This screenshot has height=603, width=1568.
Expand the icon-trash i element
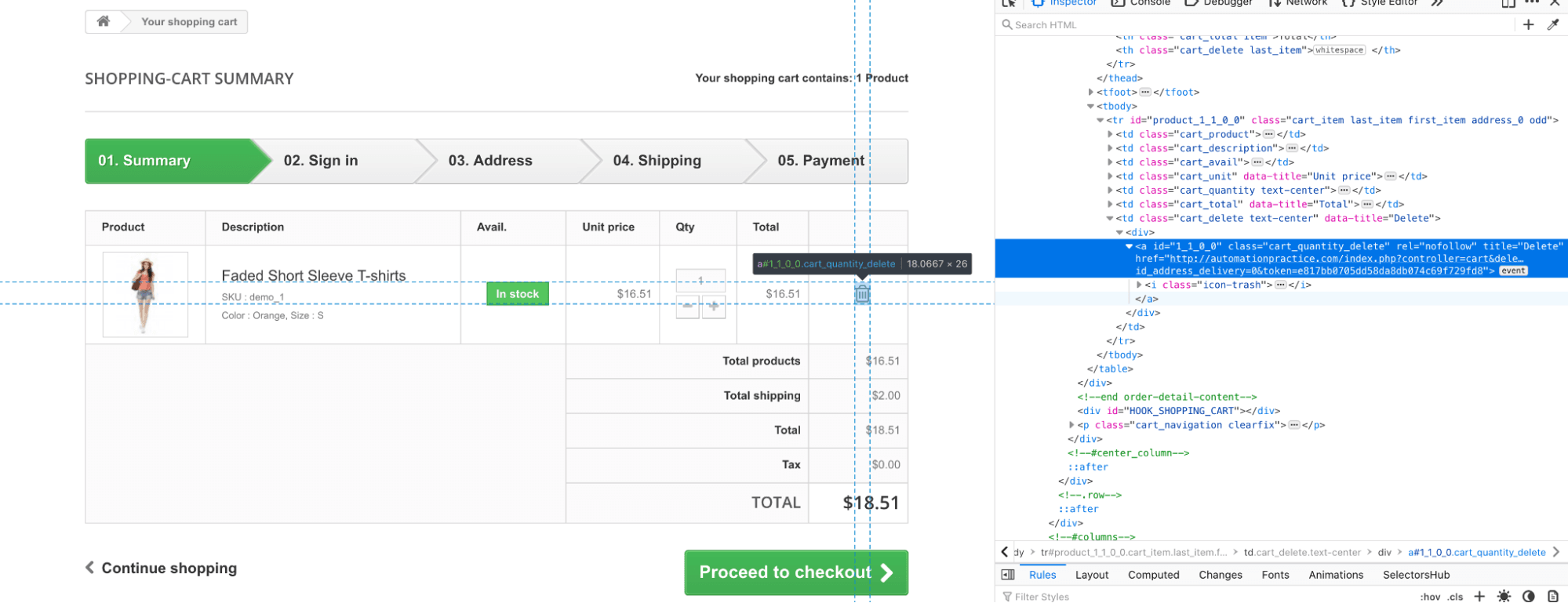tap(1139, 285)
